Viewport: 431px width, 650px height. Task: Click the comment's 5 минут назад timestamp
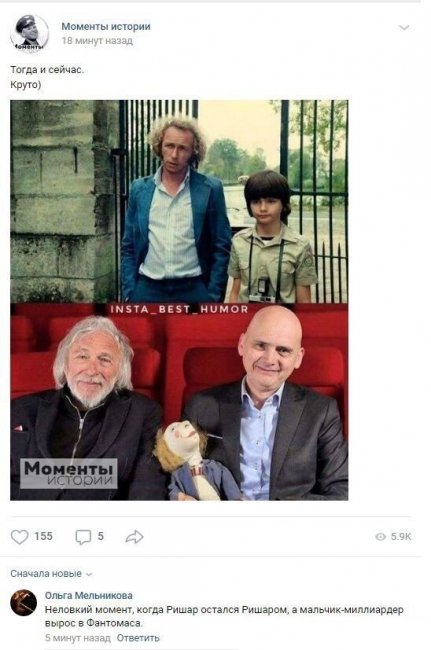click(x=77, y=638)
